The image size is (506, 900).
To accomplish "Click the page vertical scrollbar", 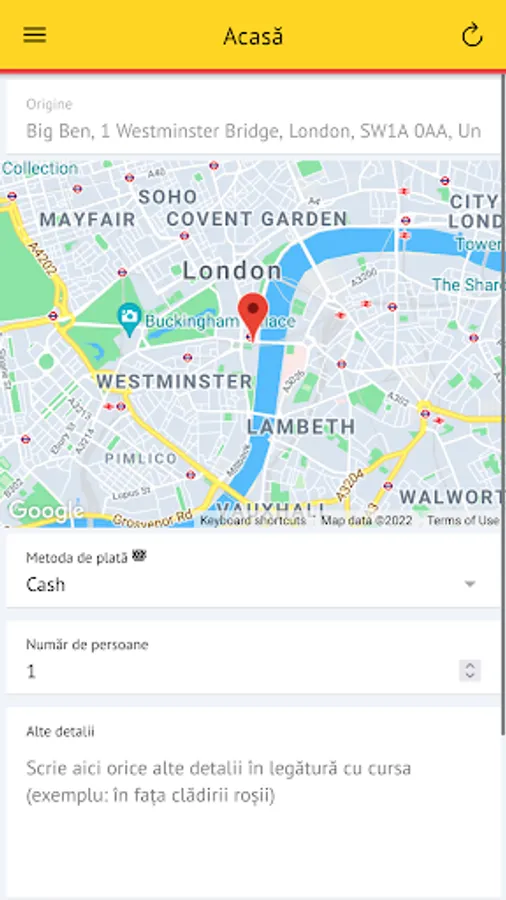I will pyautogui.click(x=503, y=402).
